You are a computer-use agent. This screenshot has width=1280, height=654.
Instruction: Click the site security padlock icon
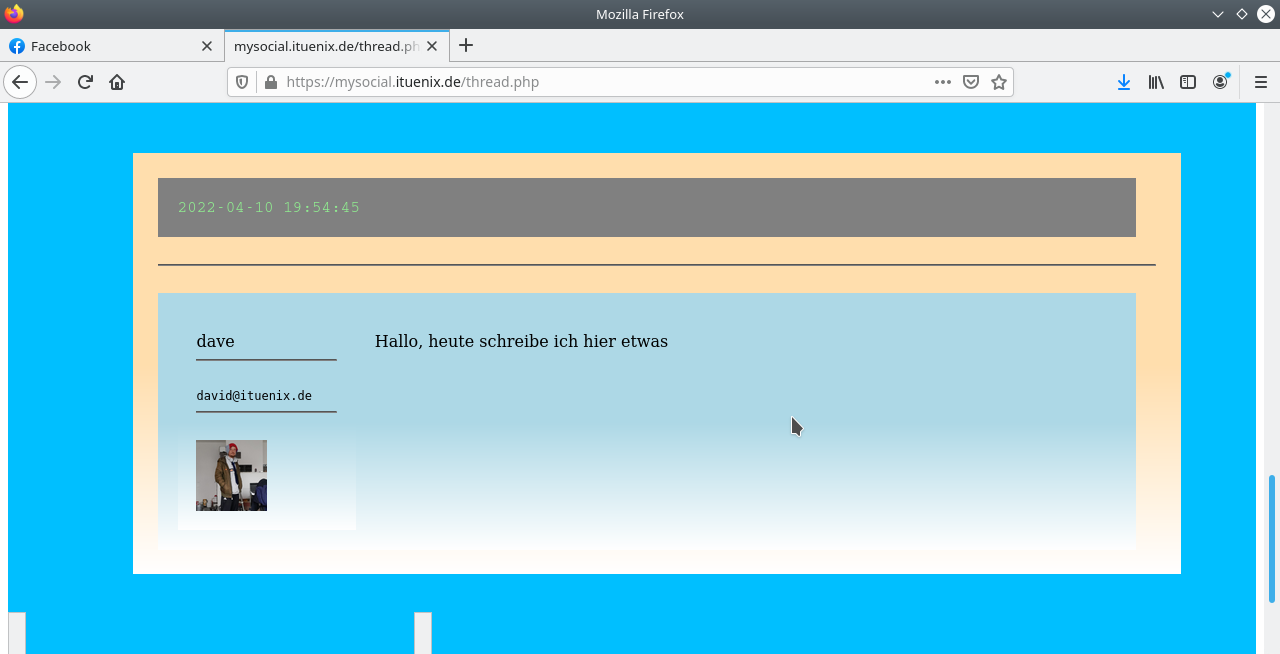270,81
